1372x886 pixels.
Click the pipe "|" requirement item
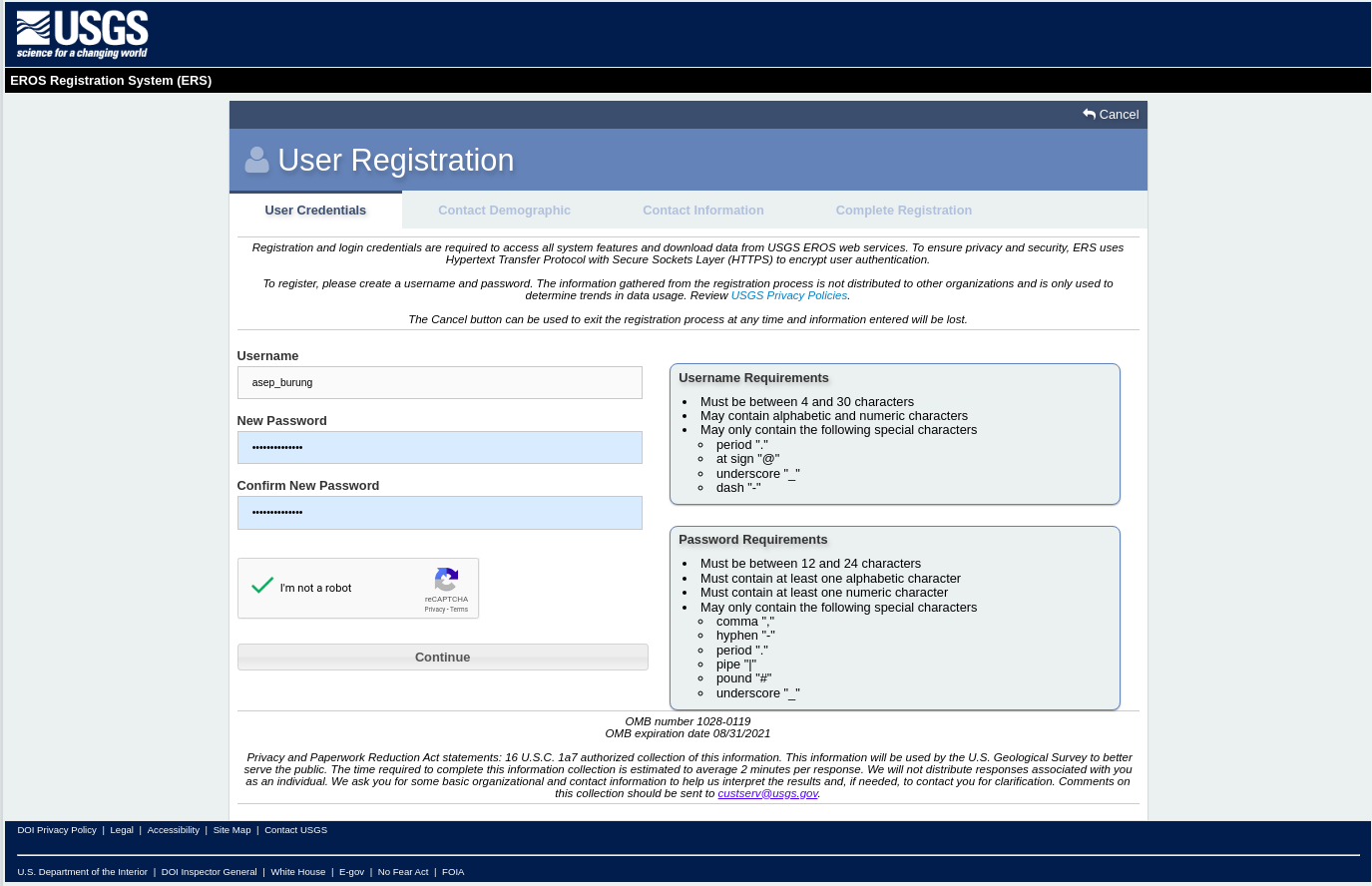tap(736, 664)
